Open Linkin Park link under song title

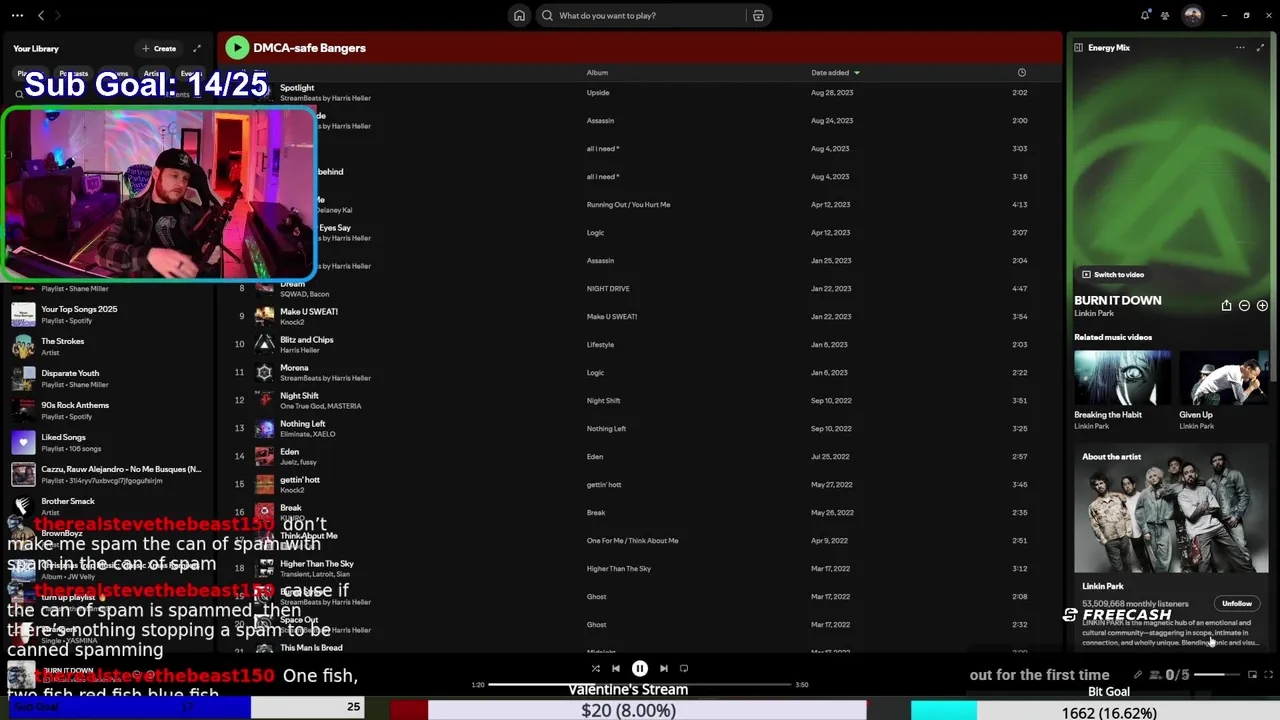click(x=1093, y=313)
